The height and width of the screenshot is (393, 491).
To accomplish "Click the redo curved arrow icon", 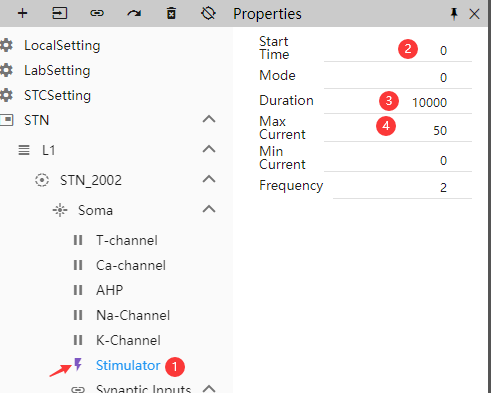I will click(134, 13).
